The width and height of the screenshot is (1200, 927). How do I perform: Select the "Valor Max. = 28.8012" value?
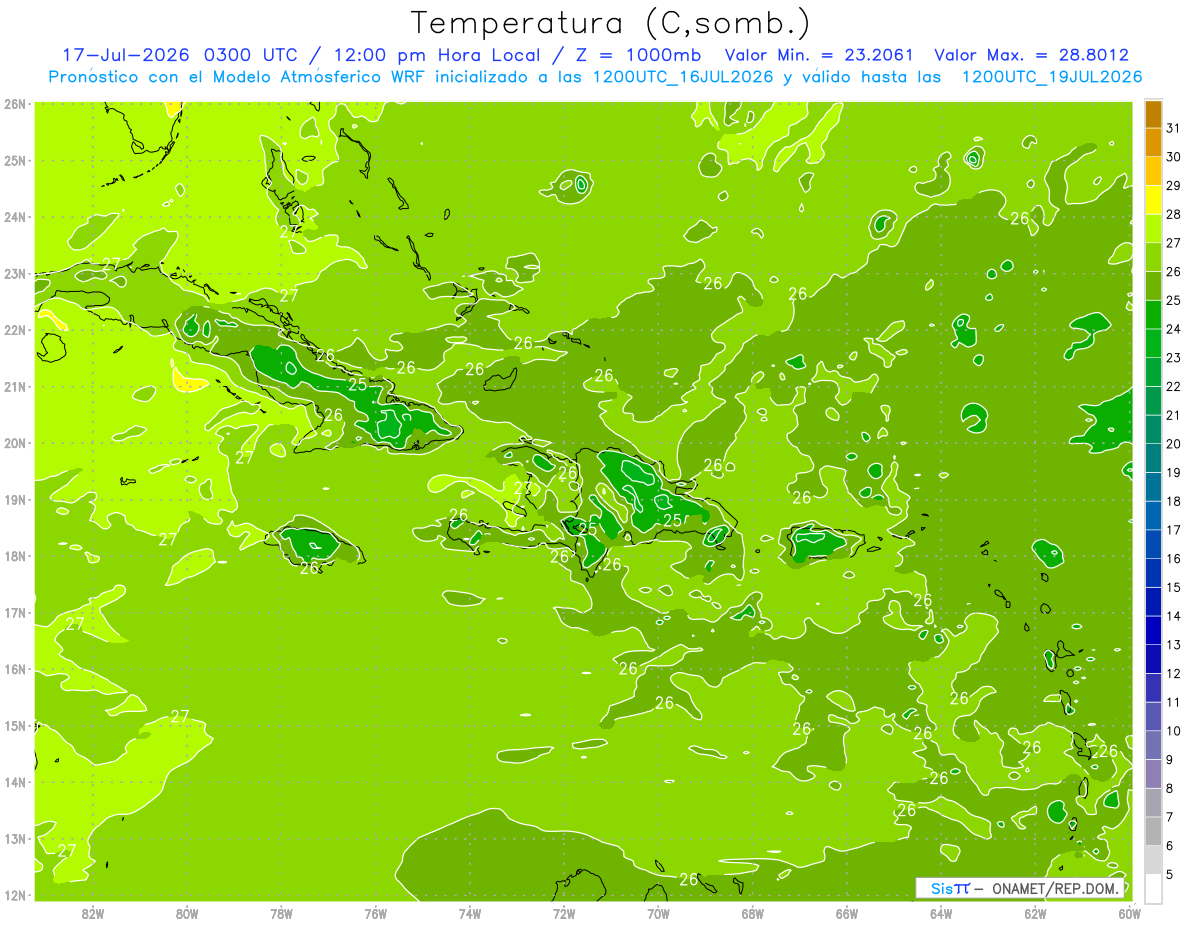tap(1031, 55)
